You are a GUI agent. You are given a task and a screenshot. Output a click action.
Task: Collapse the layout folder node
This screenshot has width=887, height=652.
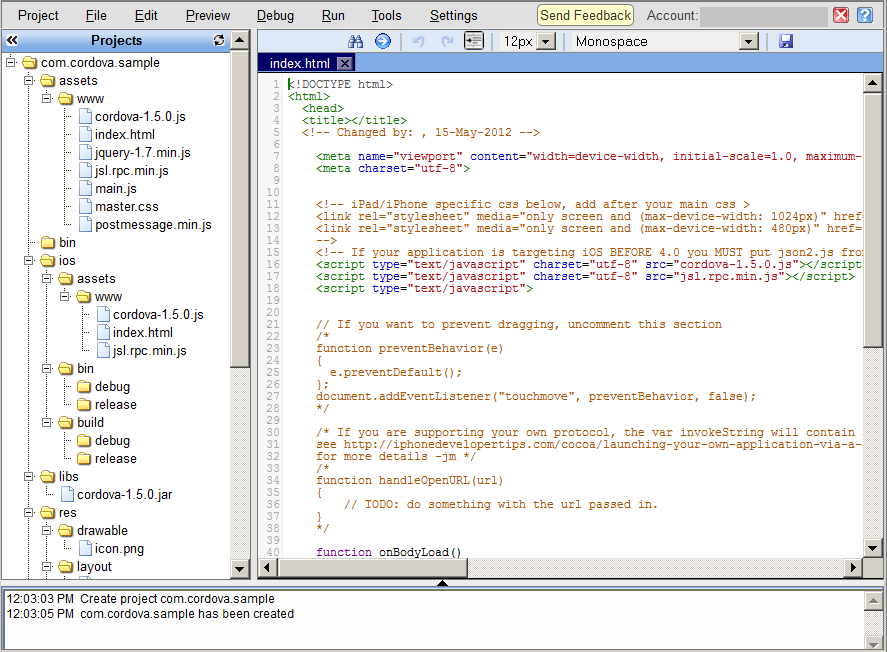pos(47,566)
